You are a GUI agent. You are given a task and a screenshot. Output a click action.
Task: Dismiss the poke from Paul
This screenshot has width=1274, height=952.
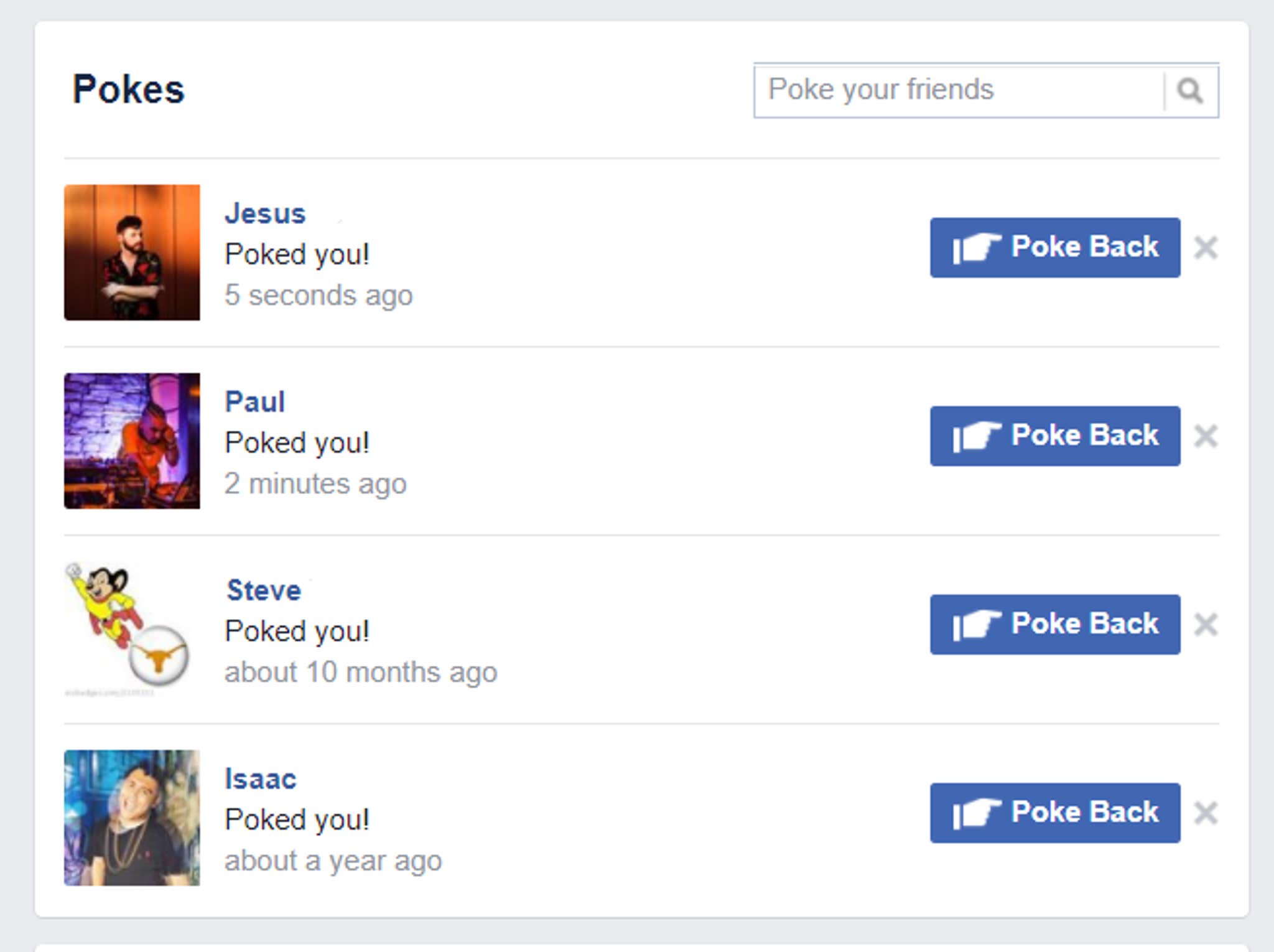pos(1207,437)
